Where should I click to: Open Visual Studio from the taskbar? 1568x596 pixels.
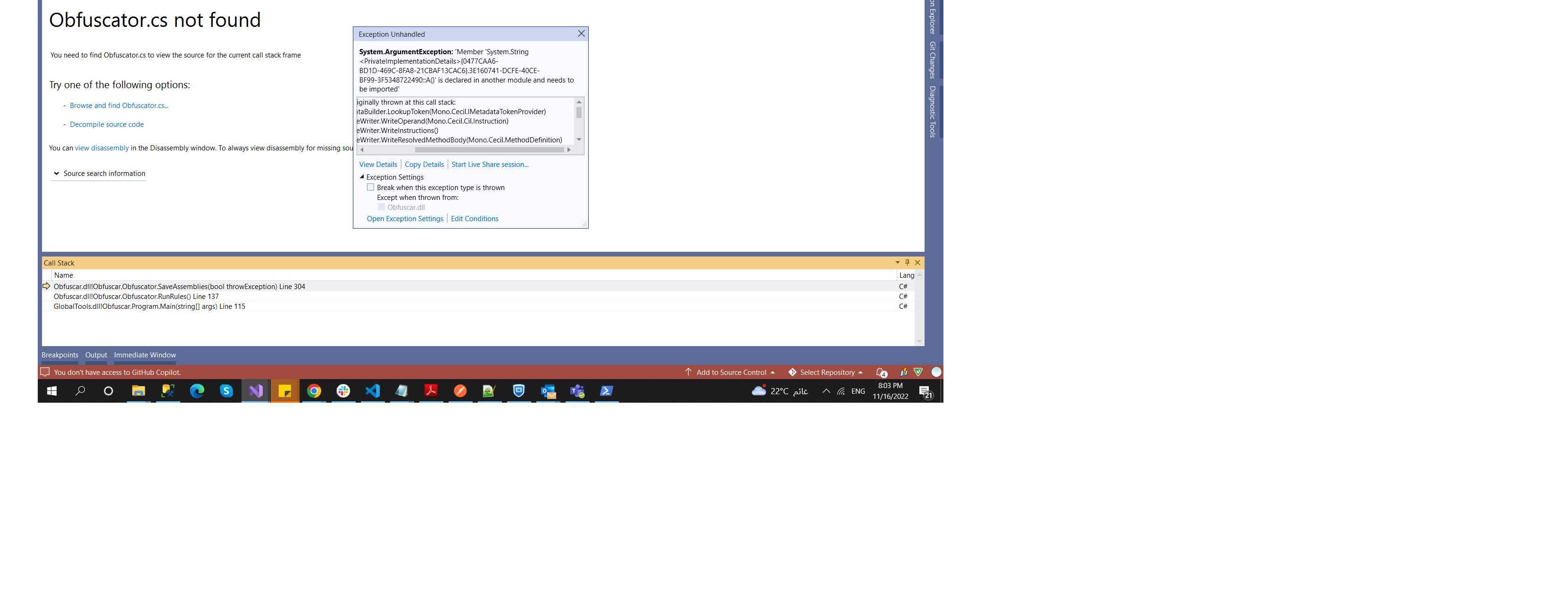[256, 391]
